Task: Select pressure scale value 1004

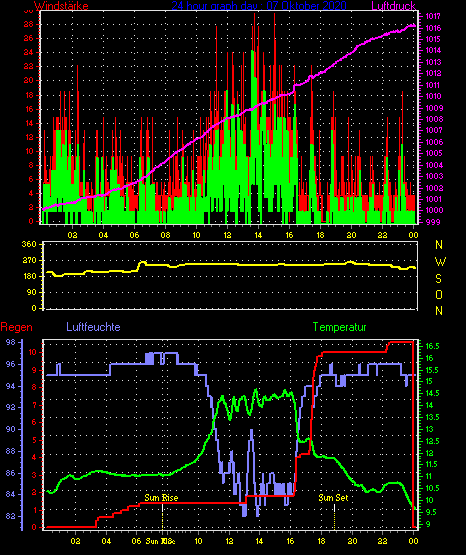Action: tap(433, 165)
